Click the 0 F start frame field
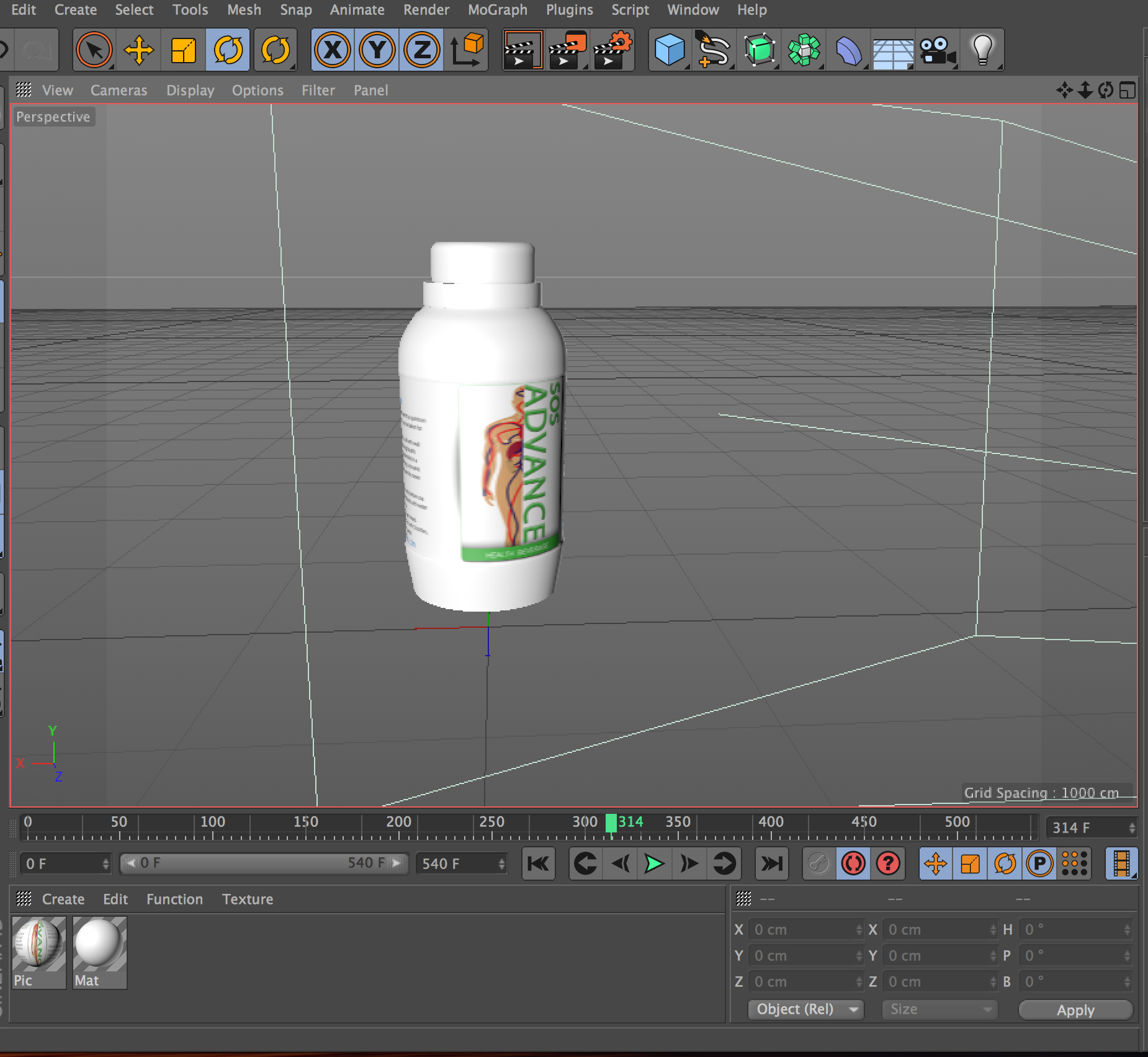Screen dimensions: 1148x1057 pos(66,863)
